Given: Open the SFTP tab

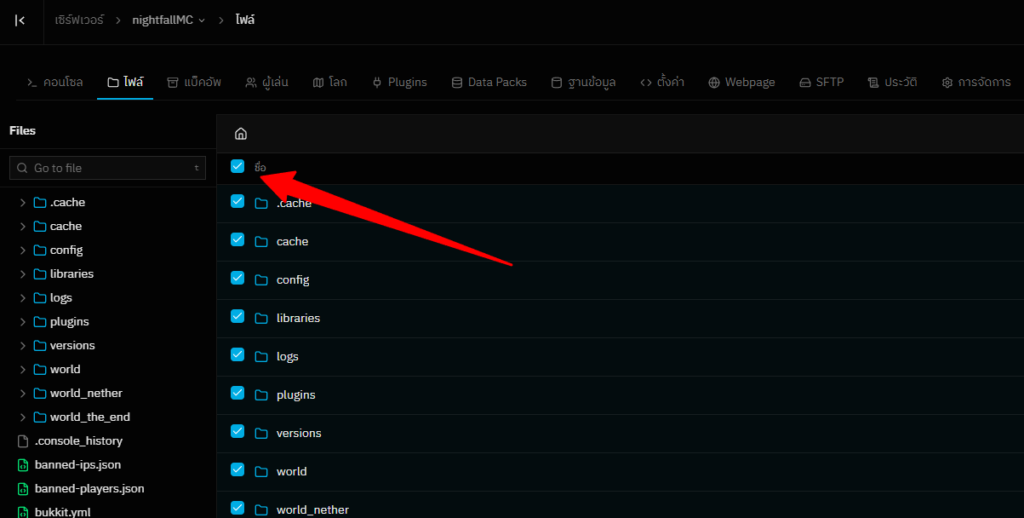Looking at the screenshot, I should tap(821, 82).
